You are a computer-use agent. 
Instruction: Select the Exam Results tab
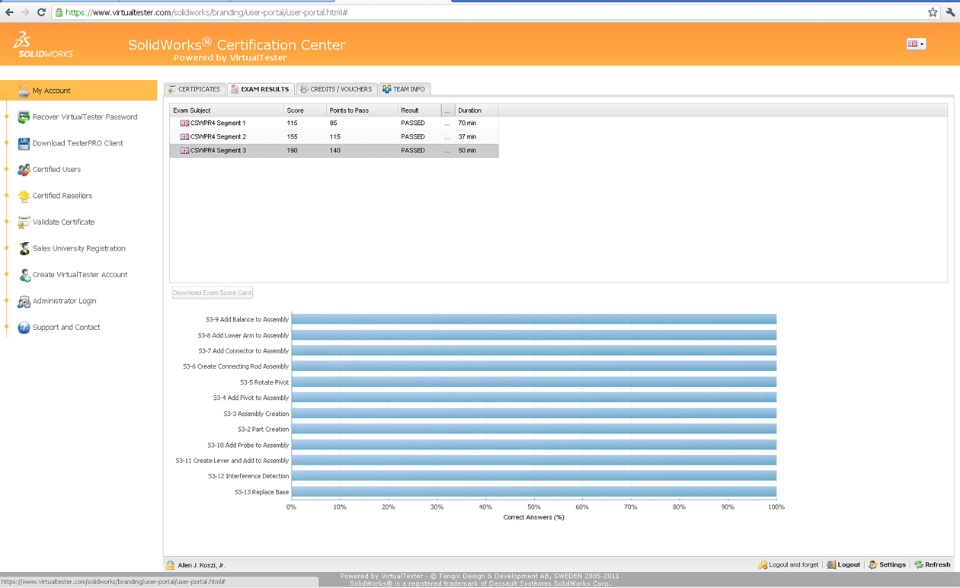click(x=260, y=89)
